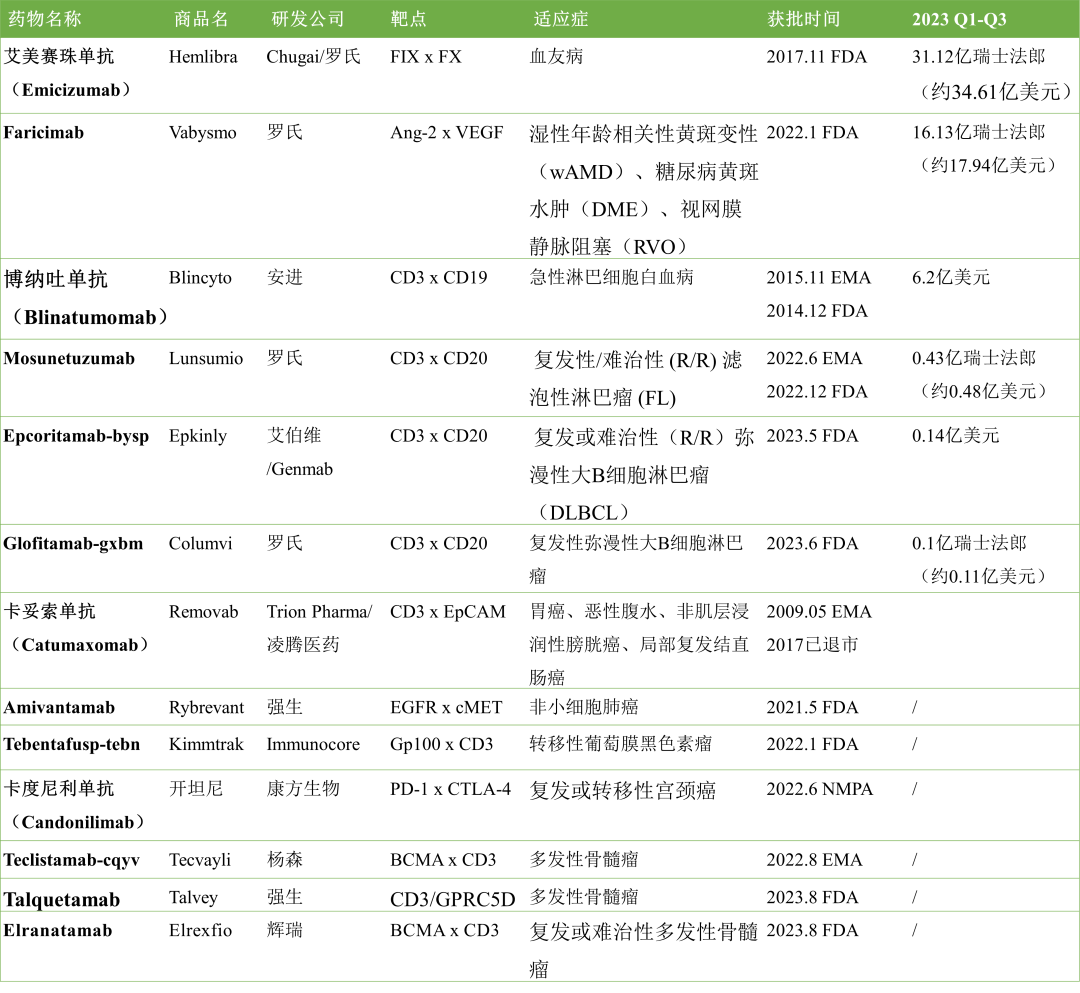This screenshot has width=1080, height=993.
Task: Click the eighth blank table row
Action: coord(540,706)
